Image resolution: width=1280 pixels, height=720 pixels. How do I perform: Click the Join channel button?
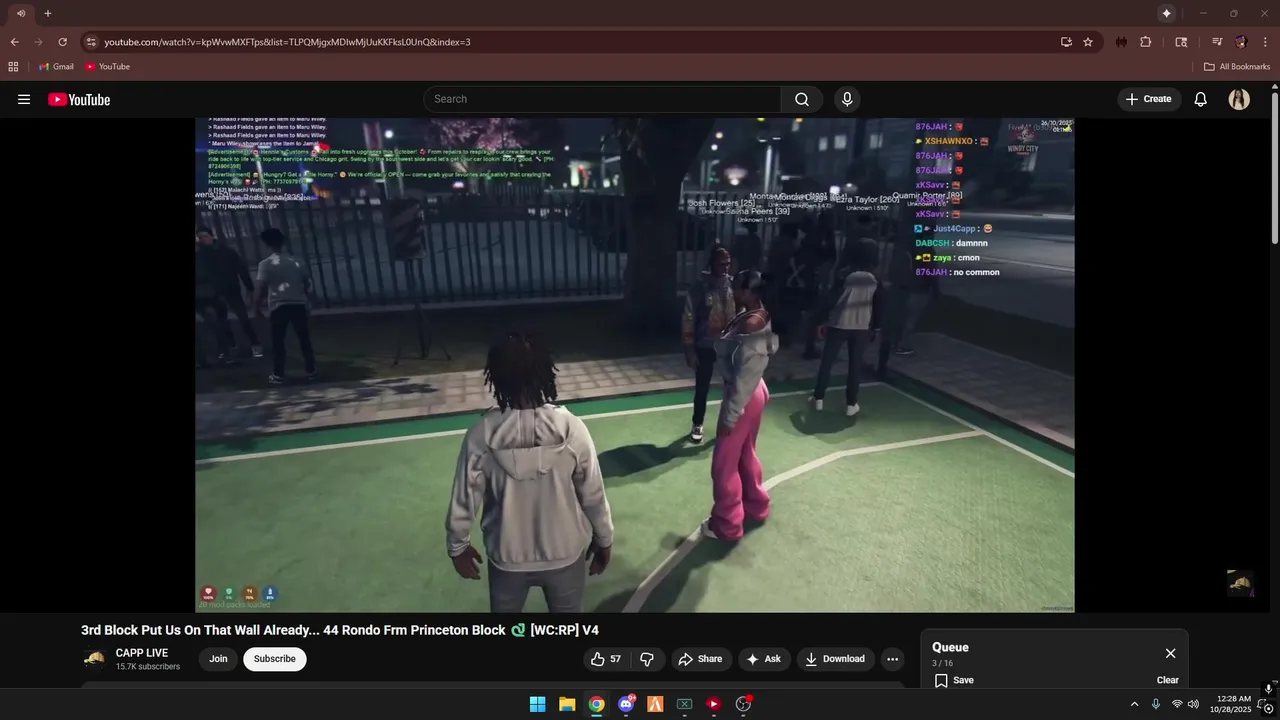218,659
